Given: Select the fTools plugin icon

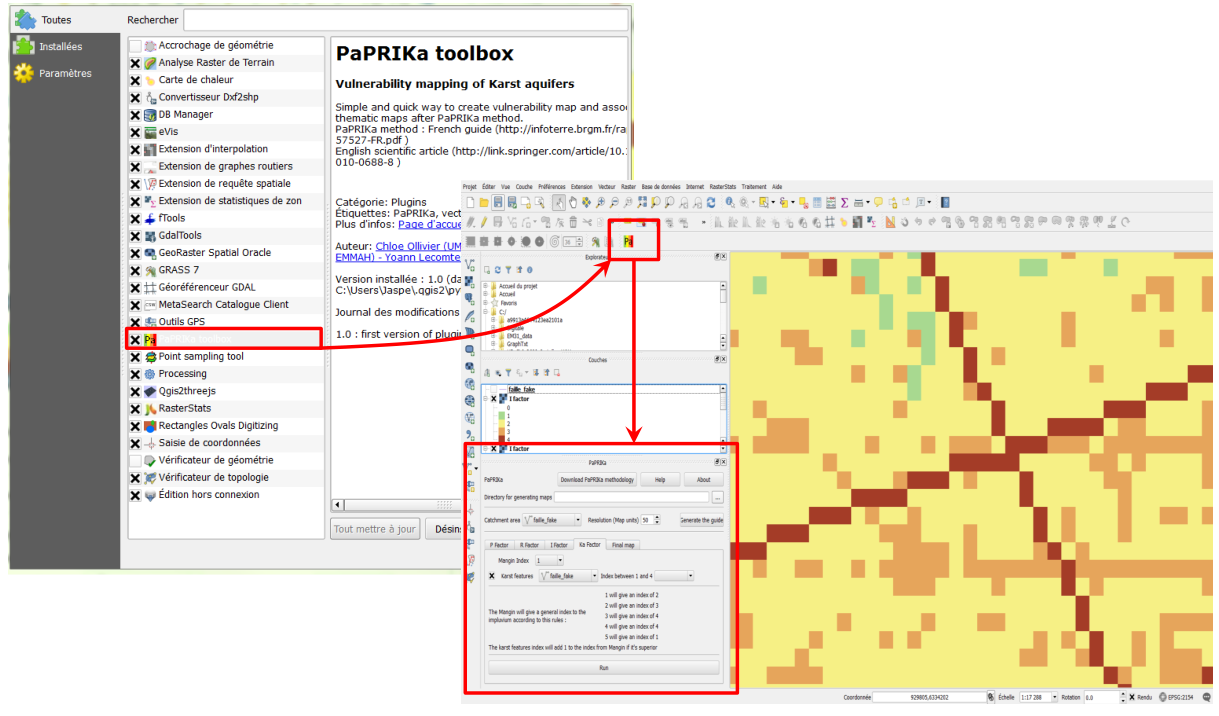Looking at the screenshot, I should tap(150, 218).
